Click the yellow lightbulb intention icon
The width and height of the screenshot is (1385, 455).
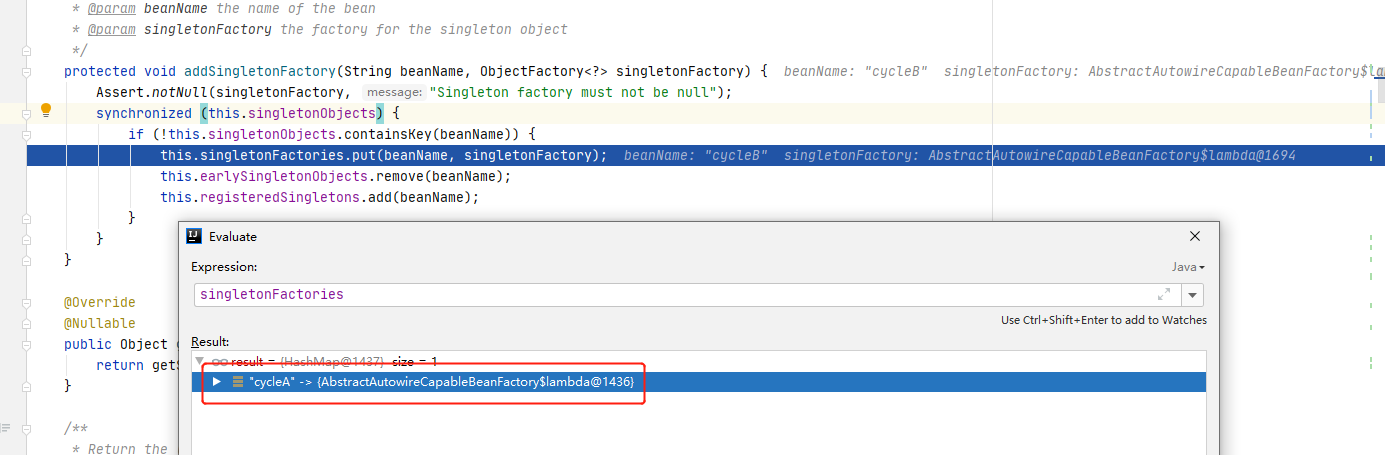coord(45,110)
